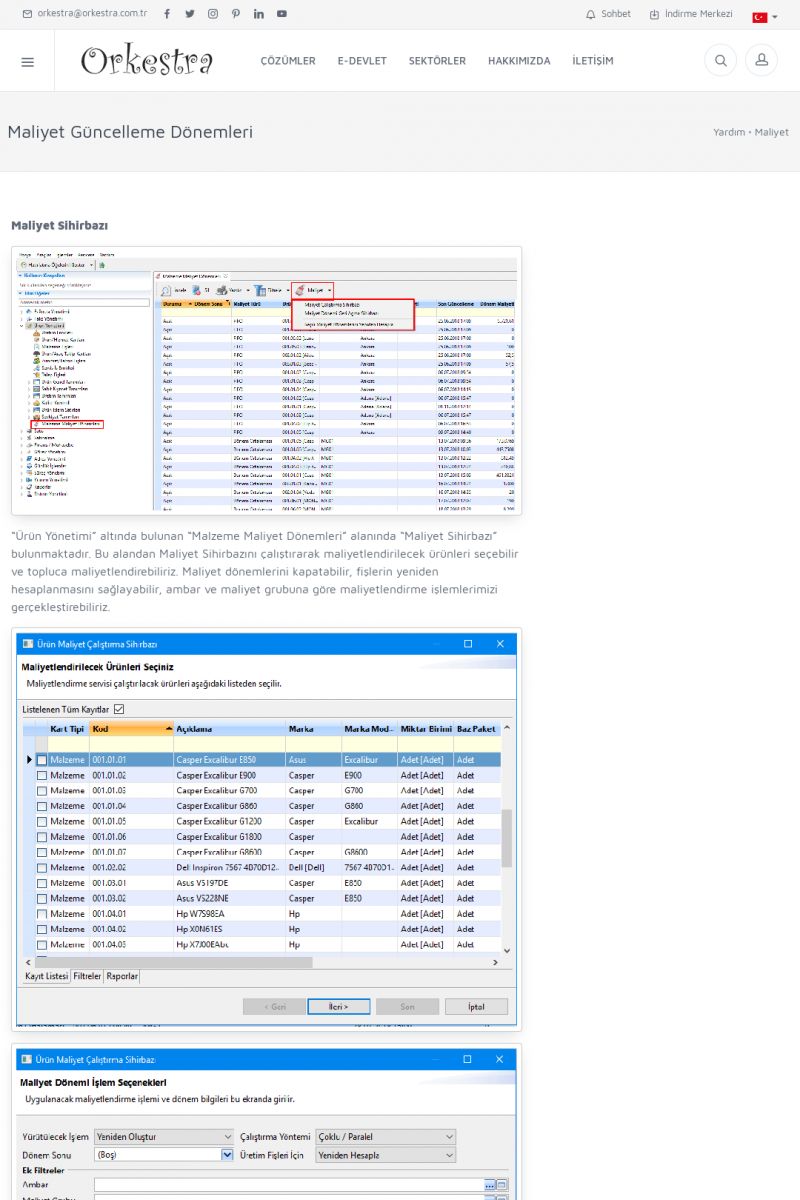Tick the checkbox for the Hp W7S98EA row
This screenshot has width=800, height=1200.
42,914
